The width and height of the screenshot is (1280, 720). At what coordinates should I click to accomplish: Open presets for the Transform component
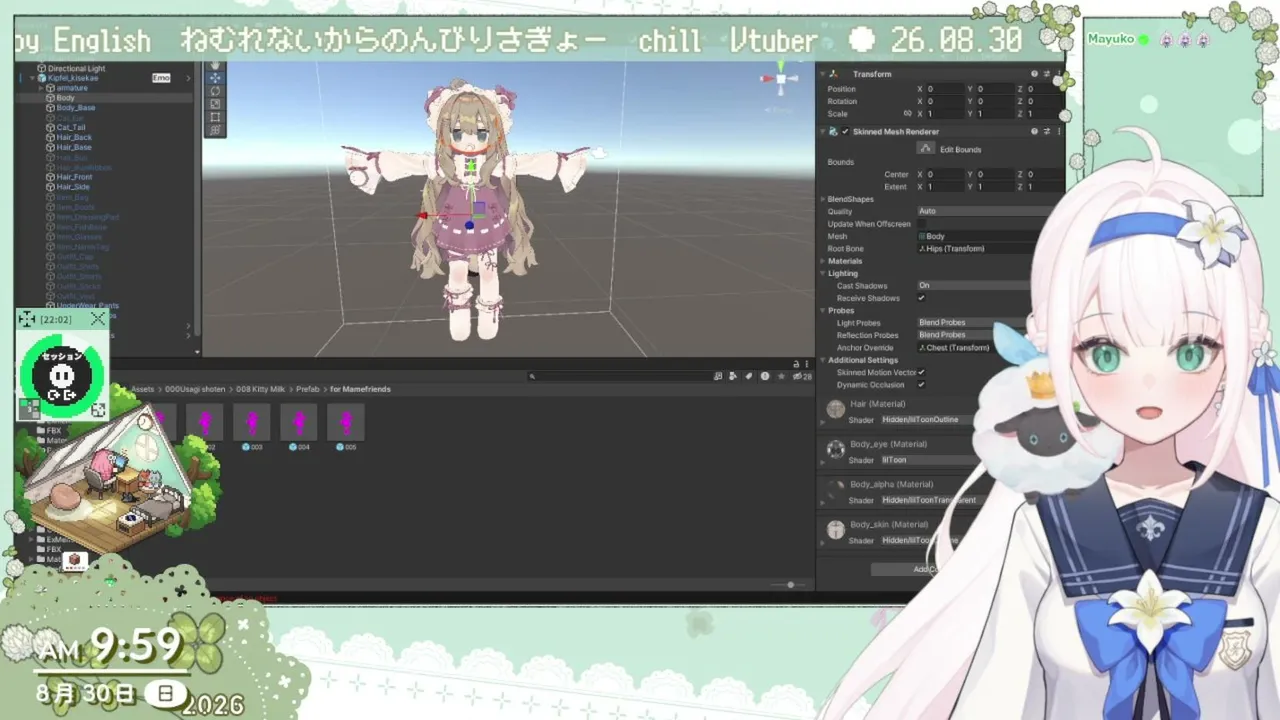click(x=1047, y=74)
